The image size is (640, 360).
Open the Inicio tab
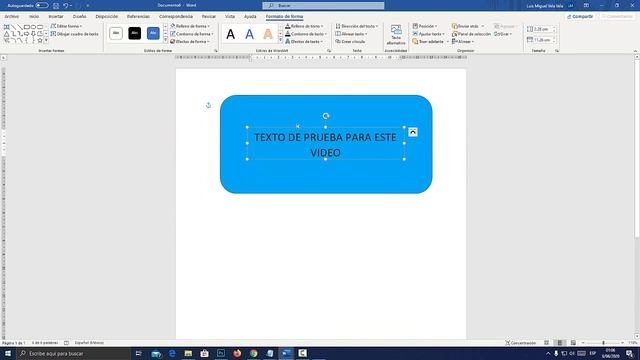coord(34,16)
